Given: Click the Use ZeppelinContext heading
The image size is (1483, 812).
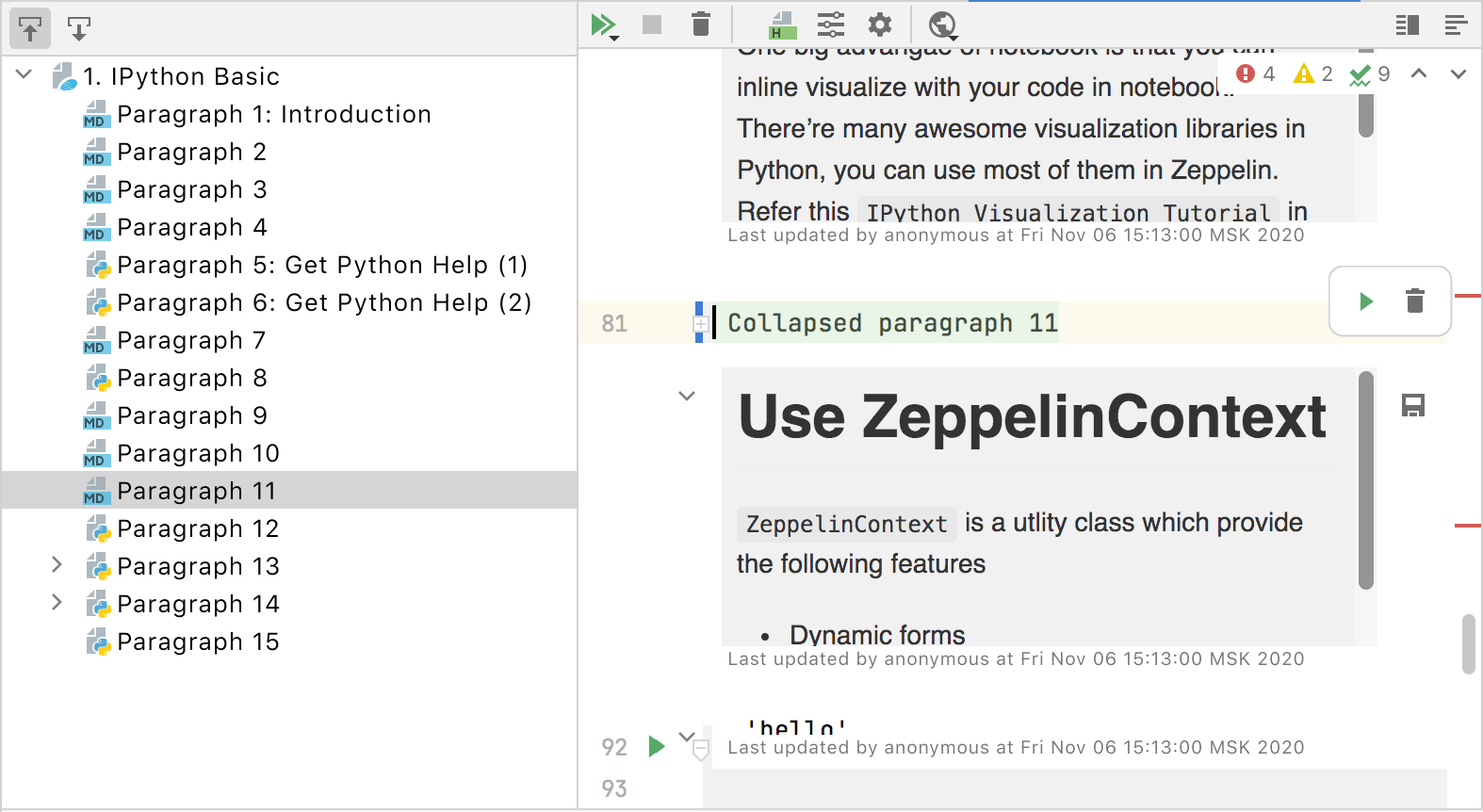Looking at the screenshot, I should click(1033, 416).
